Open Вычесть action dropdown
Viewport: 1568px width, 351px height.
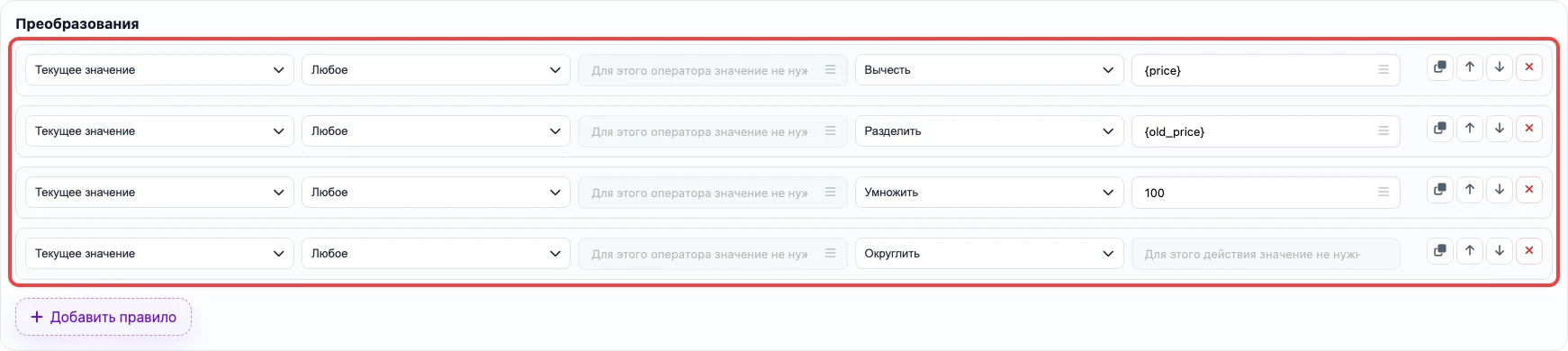pos(989,70)
